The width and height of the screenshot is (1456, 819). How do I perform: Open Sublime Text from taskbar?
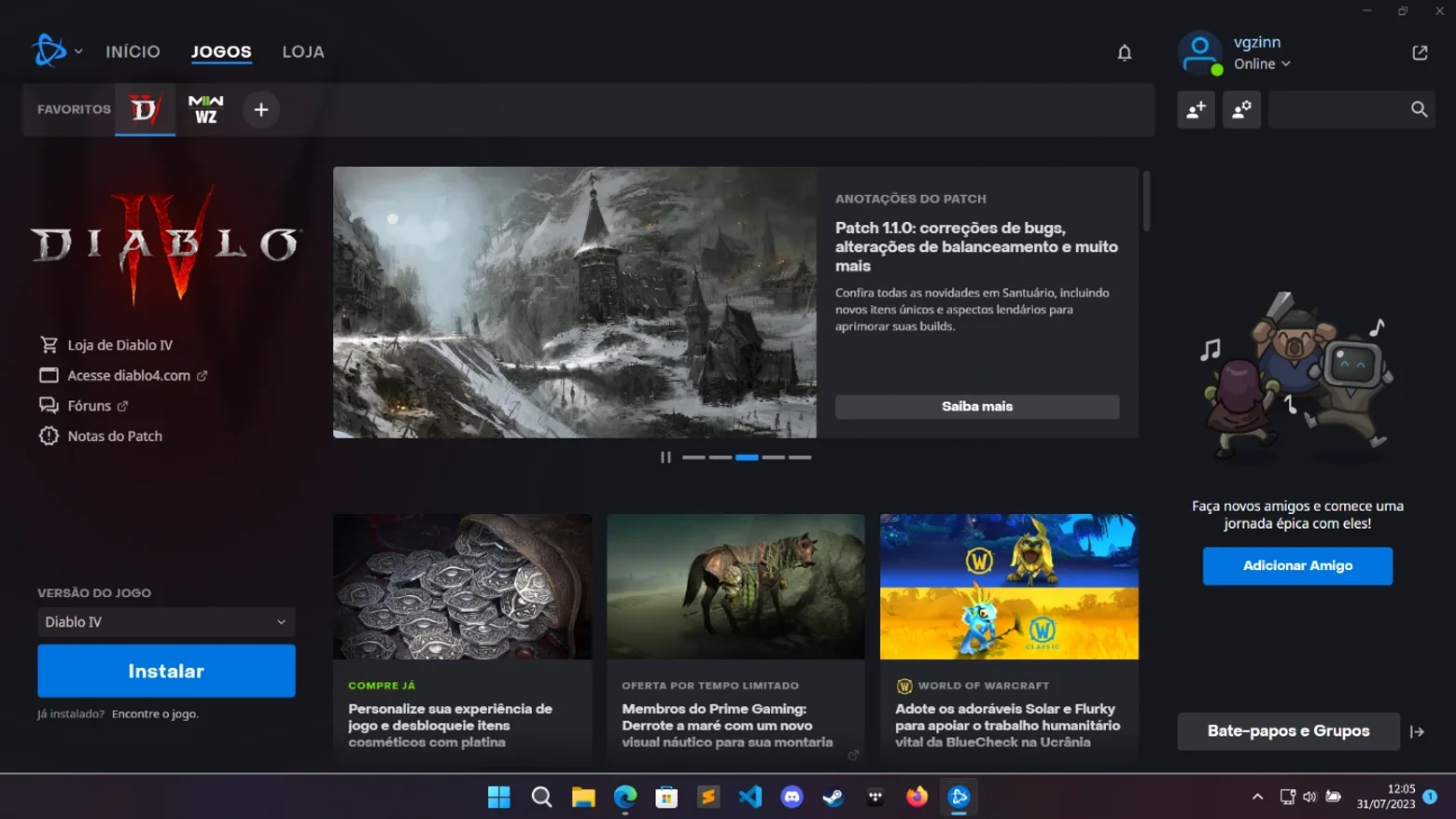coord(708,797)
